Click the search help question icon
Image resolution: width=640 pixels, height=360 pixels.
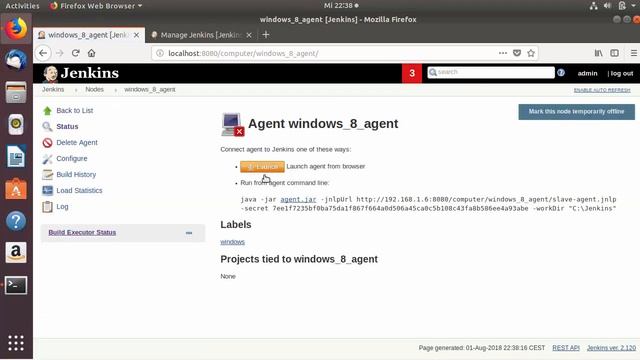click(x=561, y=73)
